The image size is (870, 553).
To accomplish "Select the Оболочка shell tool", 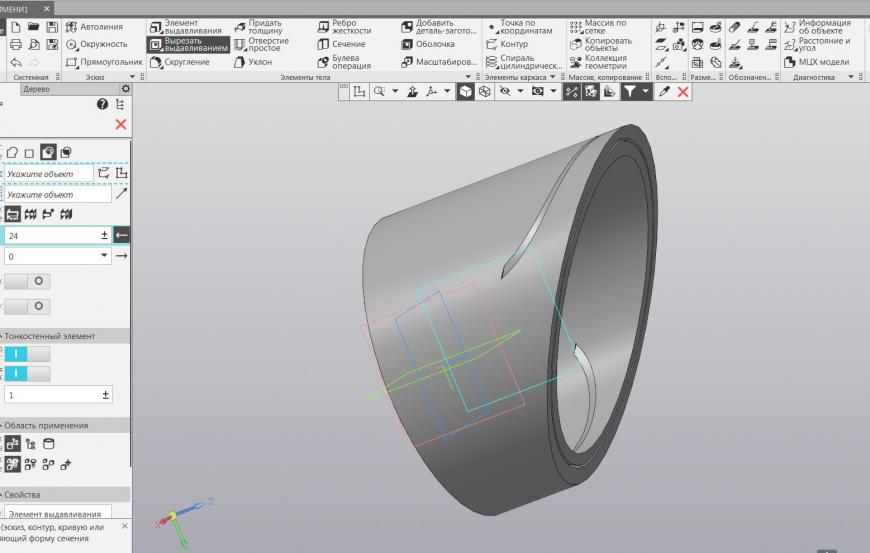I will pos(428,44).
